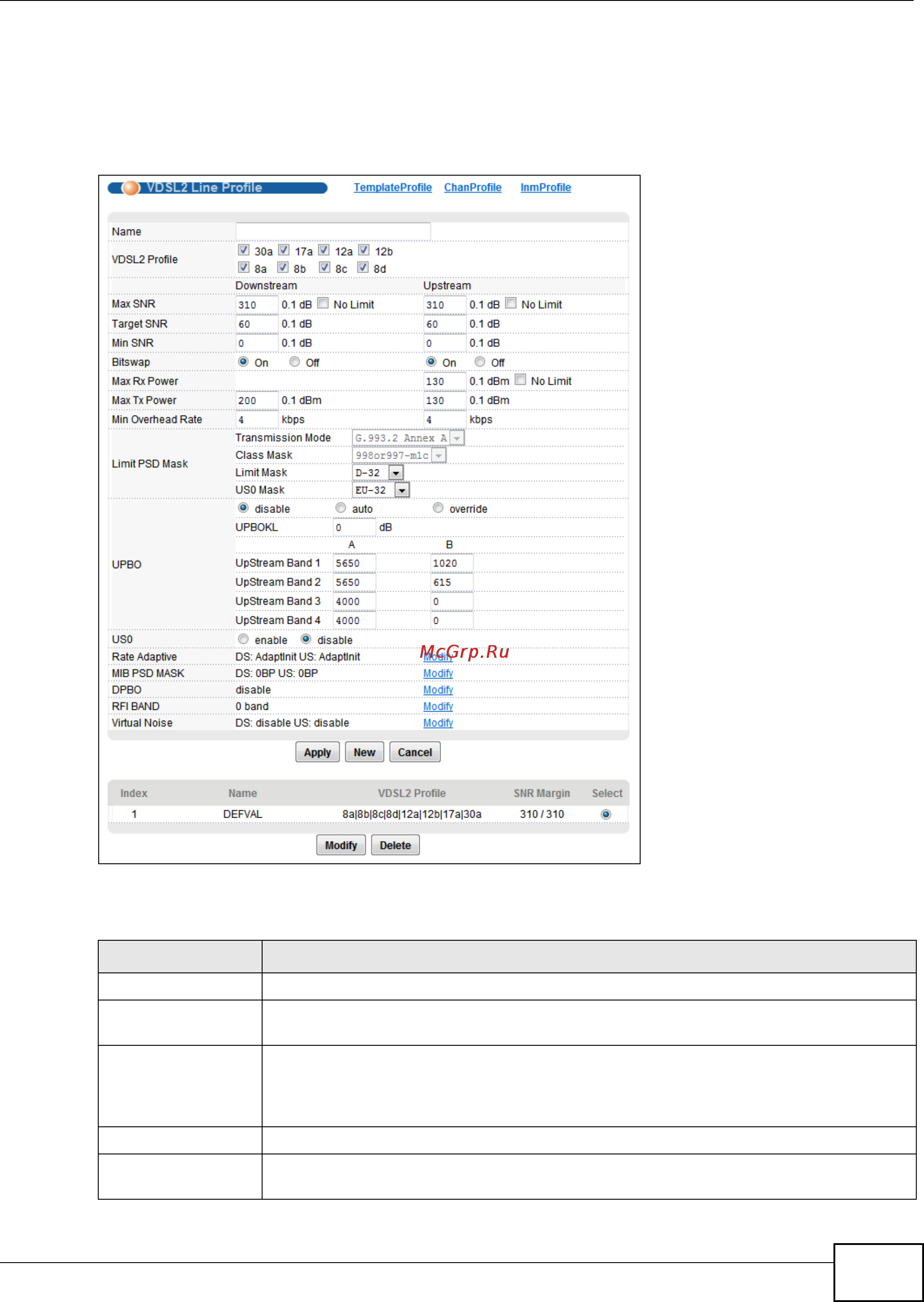Check Max Rx Power No Limit box
This screenshot has height=1302, width=924.
pos(520,379)
